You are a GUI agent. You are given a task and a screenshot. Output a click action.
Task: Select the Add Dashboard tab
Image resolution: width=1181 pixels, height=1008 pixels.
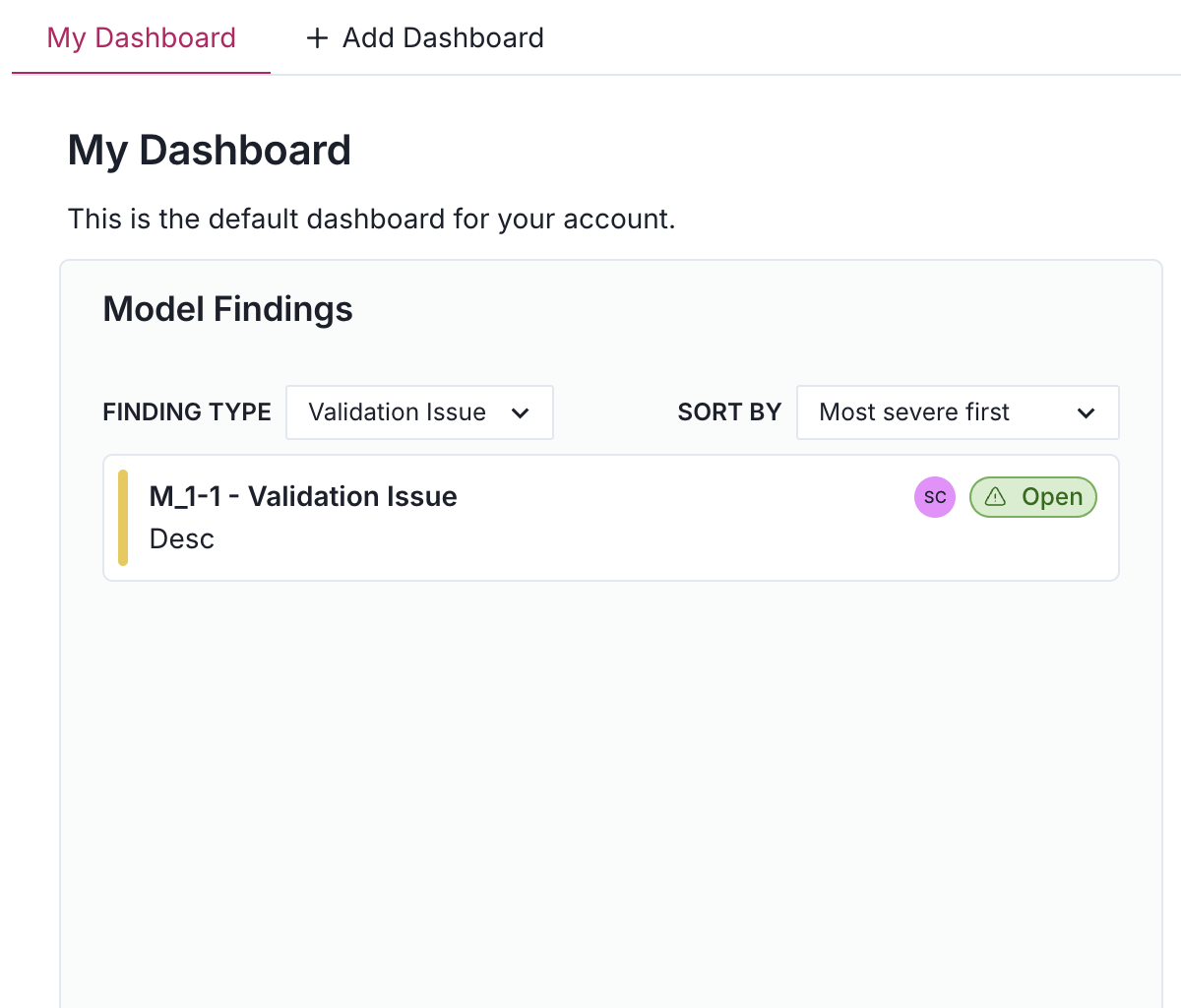tap(423, 37)
